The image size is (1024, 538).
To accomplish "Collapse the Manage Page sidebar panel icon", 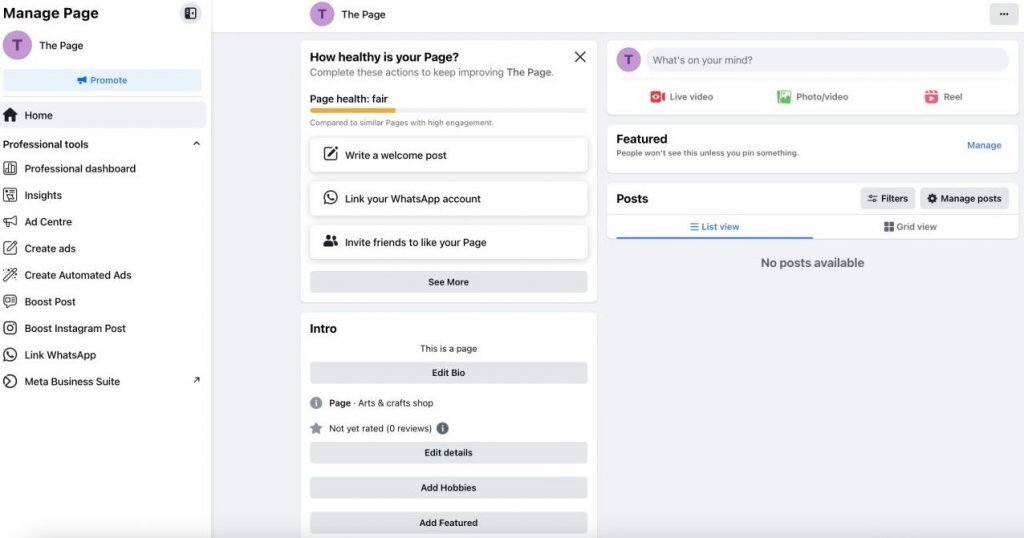I will pyautogui.click(x=190, y=13).
